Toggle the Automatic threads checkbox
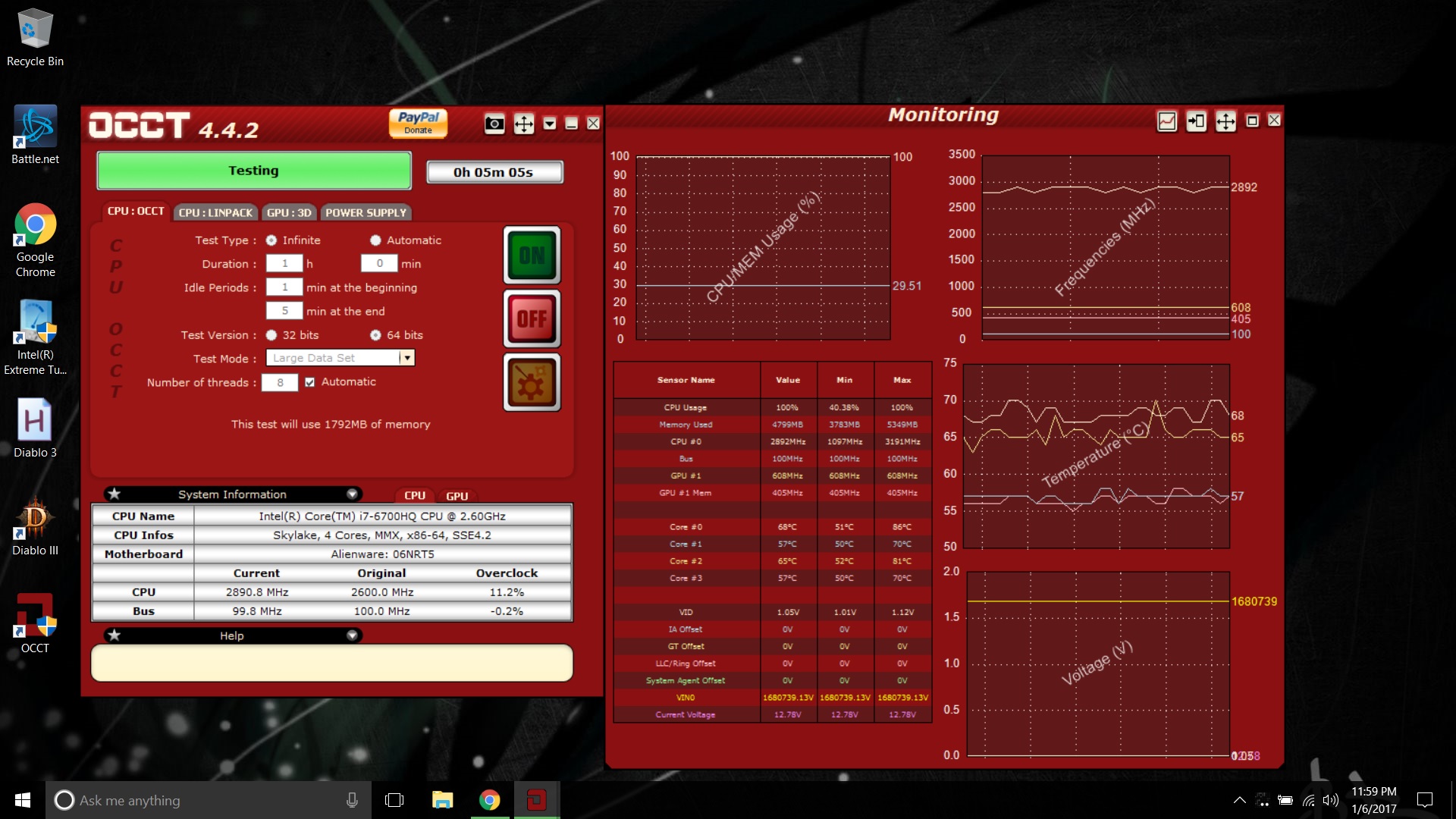Screen dimensions: 1456x819 (309, 382)
